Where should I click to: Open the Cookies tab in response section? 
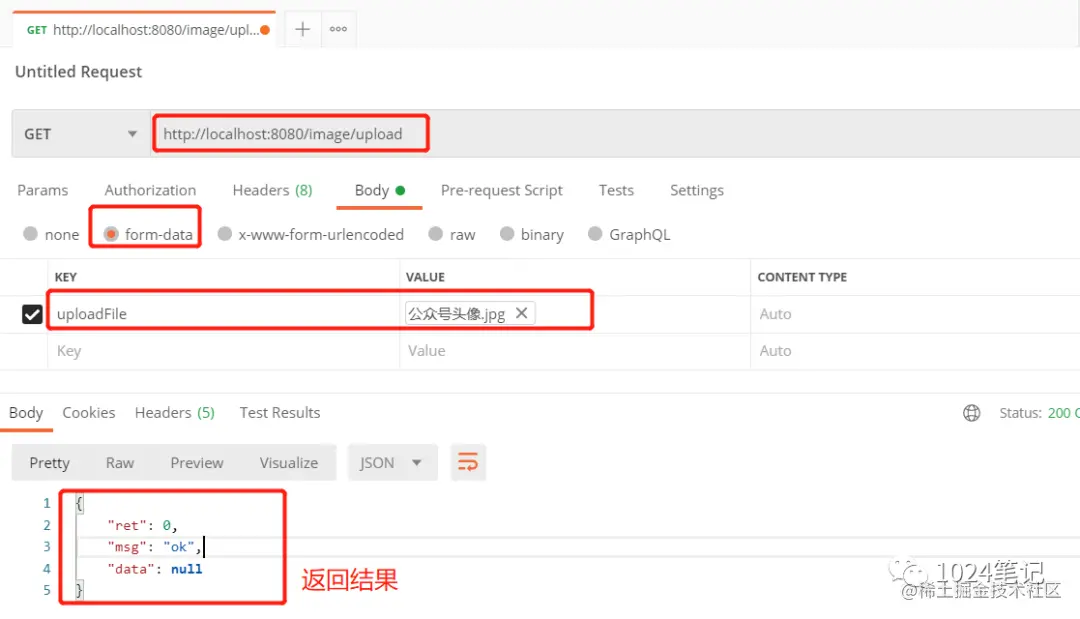88,412
